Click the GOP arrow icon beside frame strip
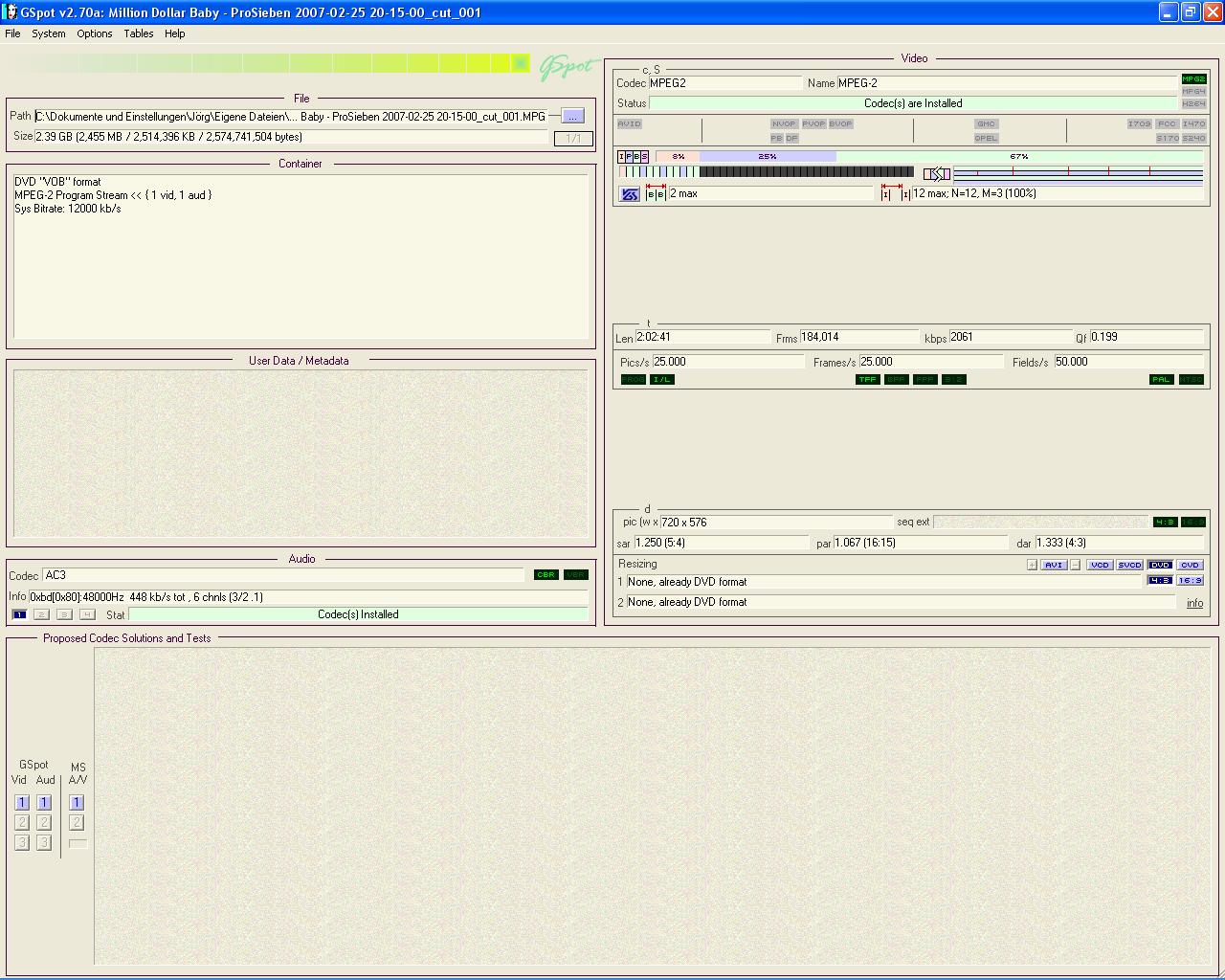Screen dimensions: 1225x980 click(937, 173)
